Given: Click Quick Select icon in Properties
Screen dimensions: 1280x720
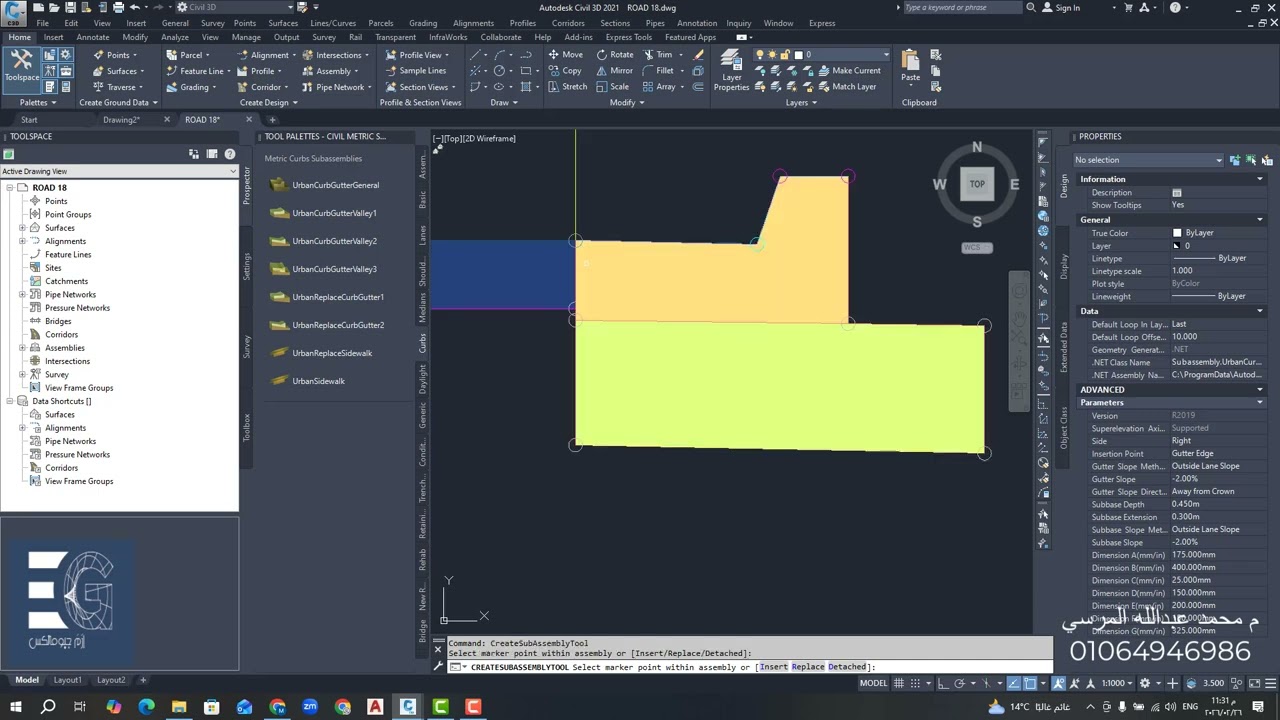Looking at the screenshot, I should click(1267, 160).
